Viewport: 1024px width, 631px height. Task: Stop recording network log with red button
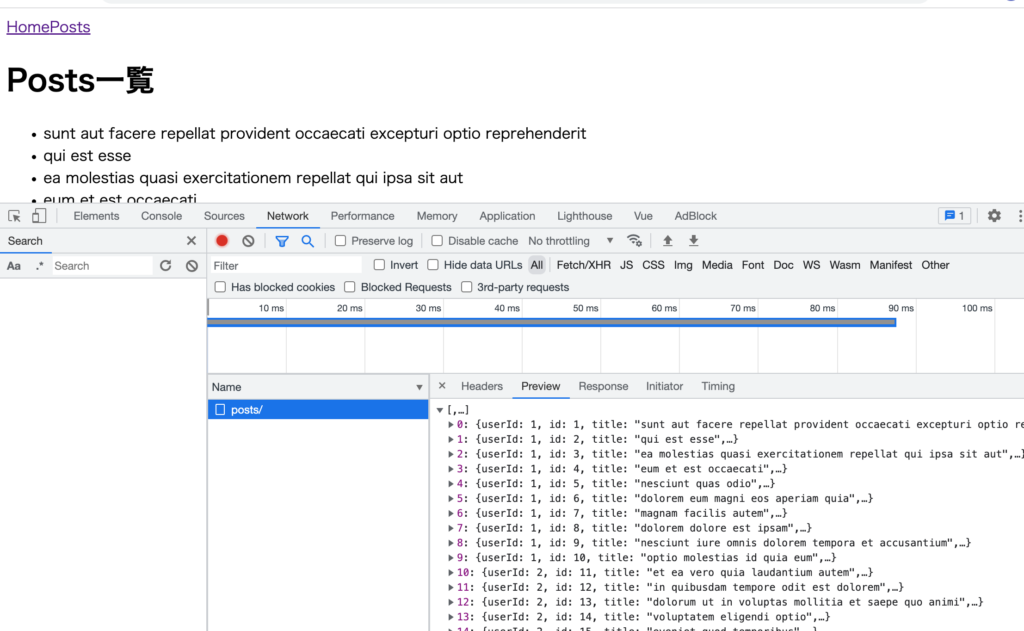coord(222,241)
